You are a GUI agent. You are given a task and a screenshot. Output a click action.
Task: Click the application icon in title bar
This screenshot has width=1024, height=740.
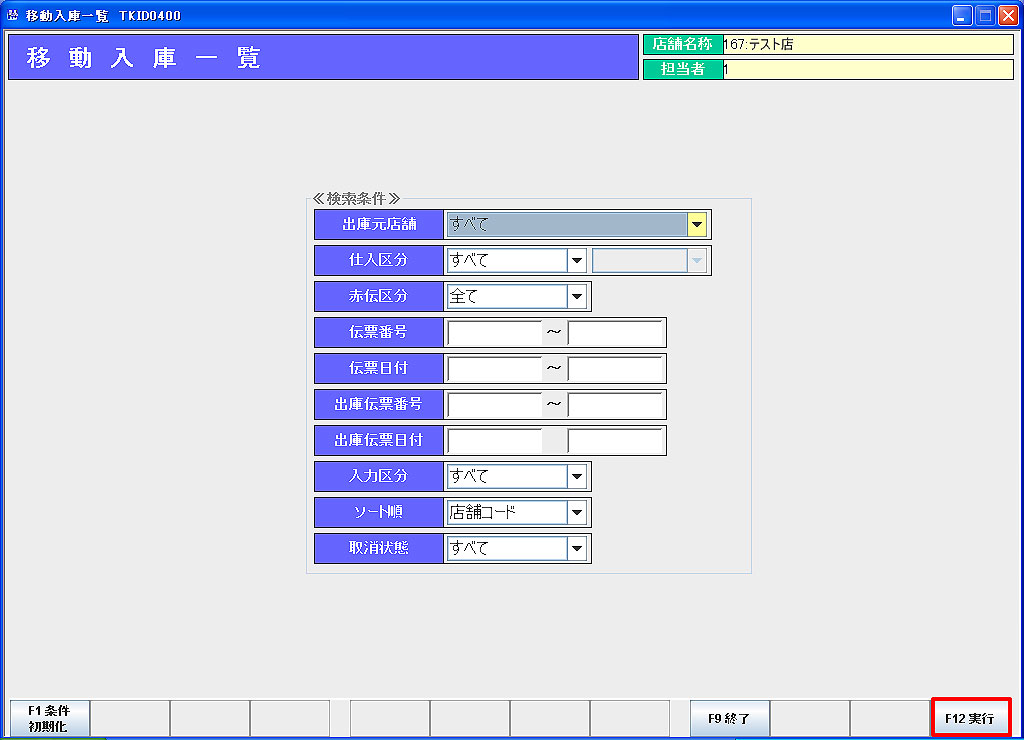coord(12,16)
